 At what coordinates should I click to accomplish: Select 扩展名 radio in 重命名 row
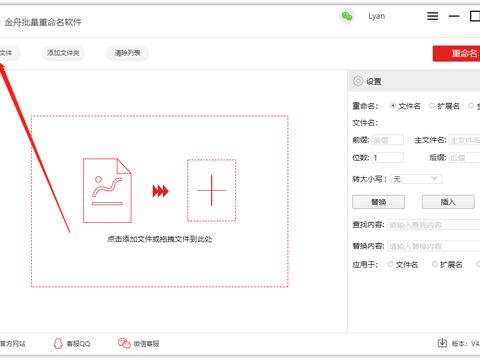click(x=432, y=106)
